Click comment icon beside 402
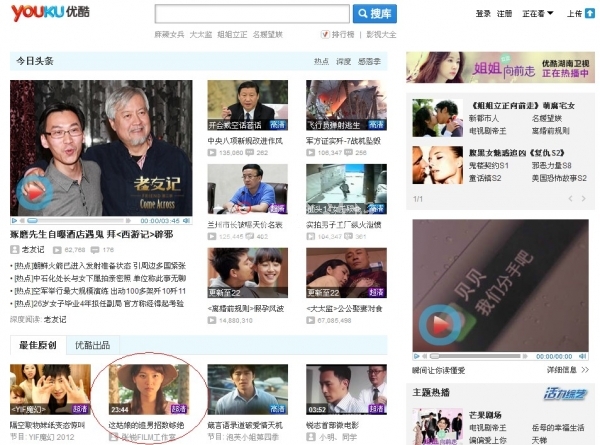600x445 pixels. (x=249, y=236)
